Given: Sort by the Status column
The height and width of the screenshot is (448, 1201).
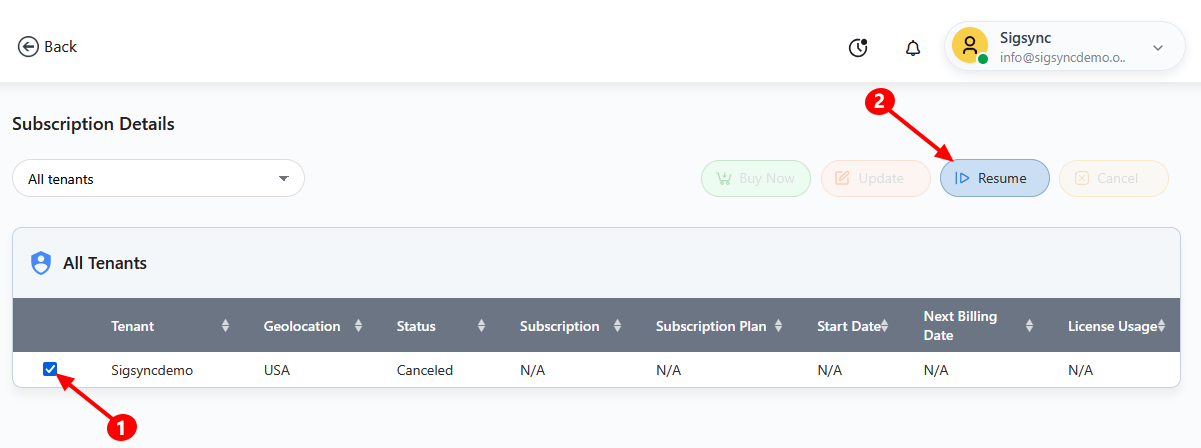Looking at the screenshot, I should click(481, 326).
